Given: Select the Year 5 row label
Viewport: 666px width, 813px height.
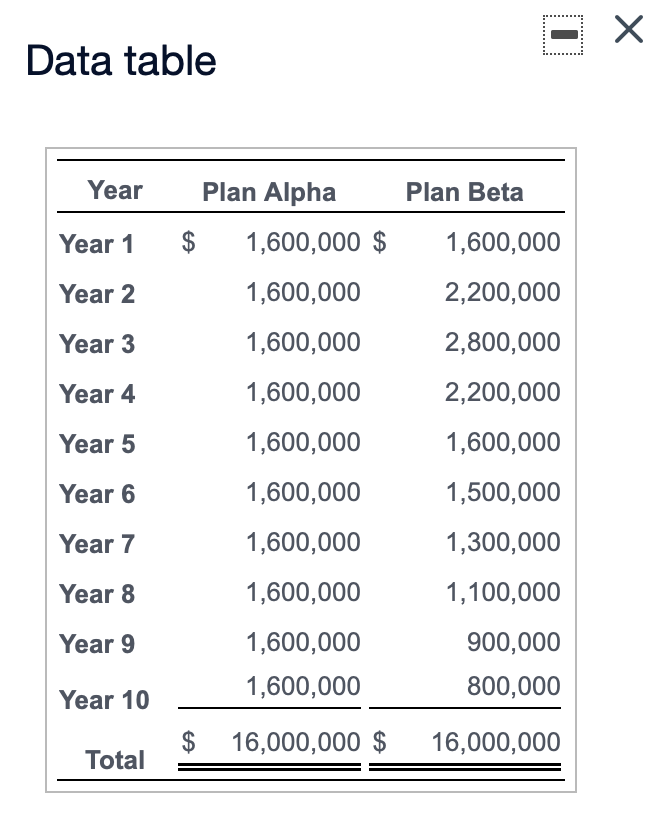Looking at the screenshot, I should point(96,443).
